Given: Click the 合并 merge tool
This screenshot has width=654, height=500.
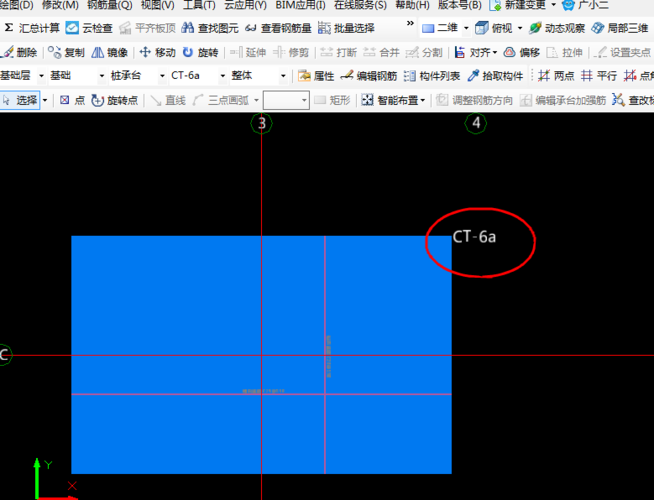Looking at the screenshot, I should (381, 53).
